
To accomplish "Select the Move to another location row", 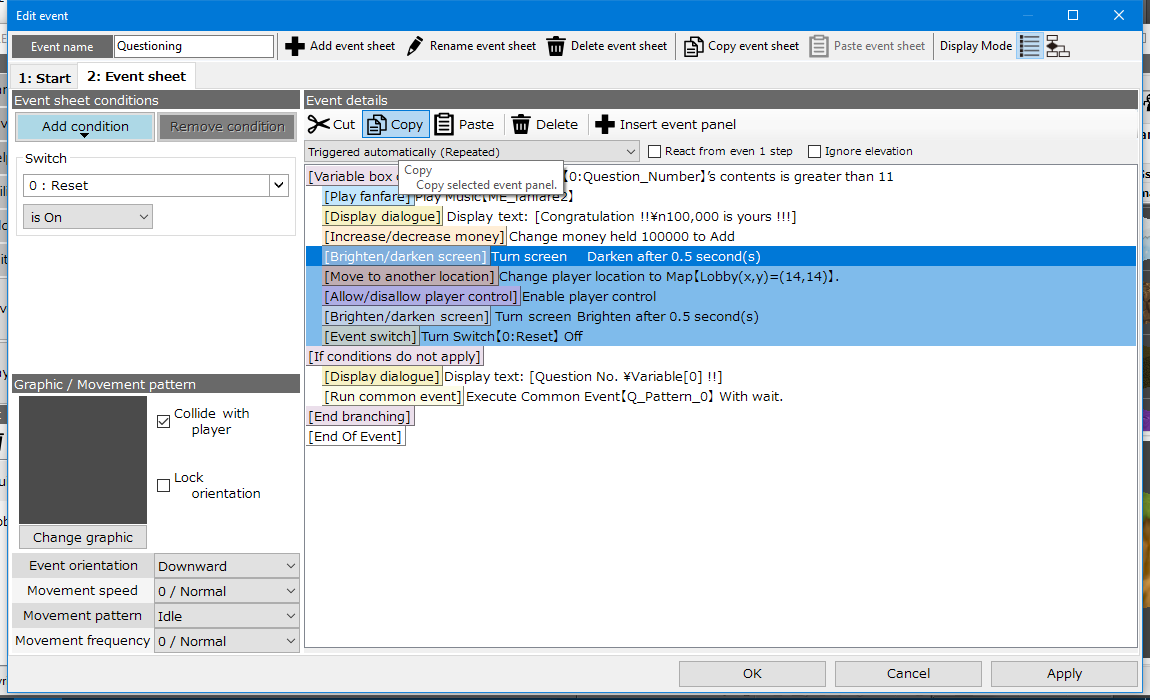I will point(721,277).
